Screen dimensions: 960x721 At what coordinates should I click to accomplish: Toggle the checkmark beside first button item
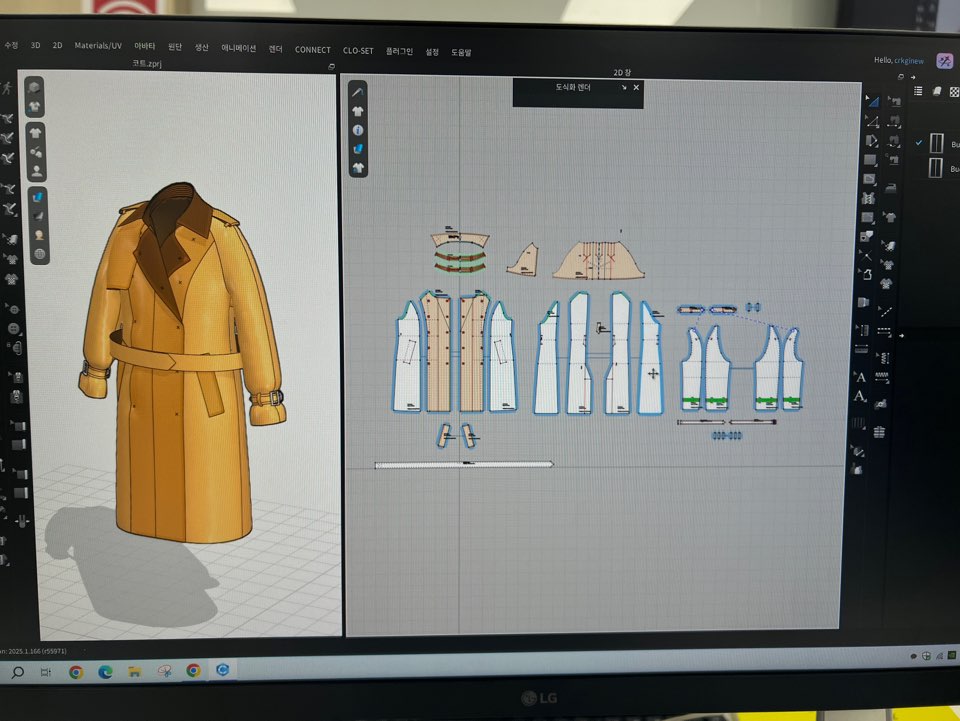coord(919,143)
